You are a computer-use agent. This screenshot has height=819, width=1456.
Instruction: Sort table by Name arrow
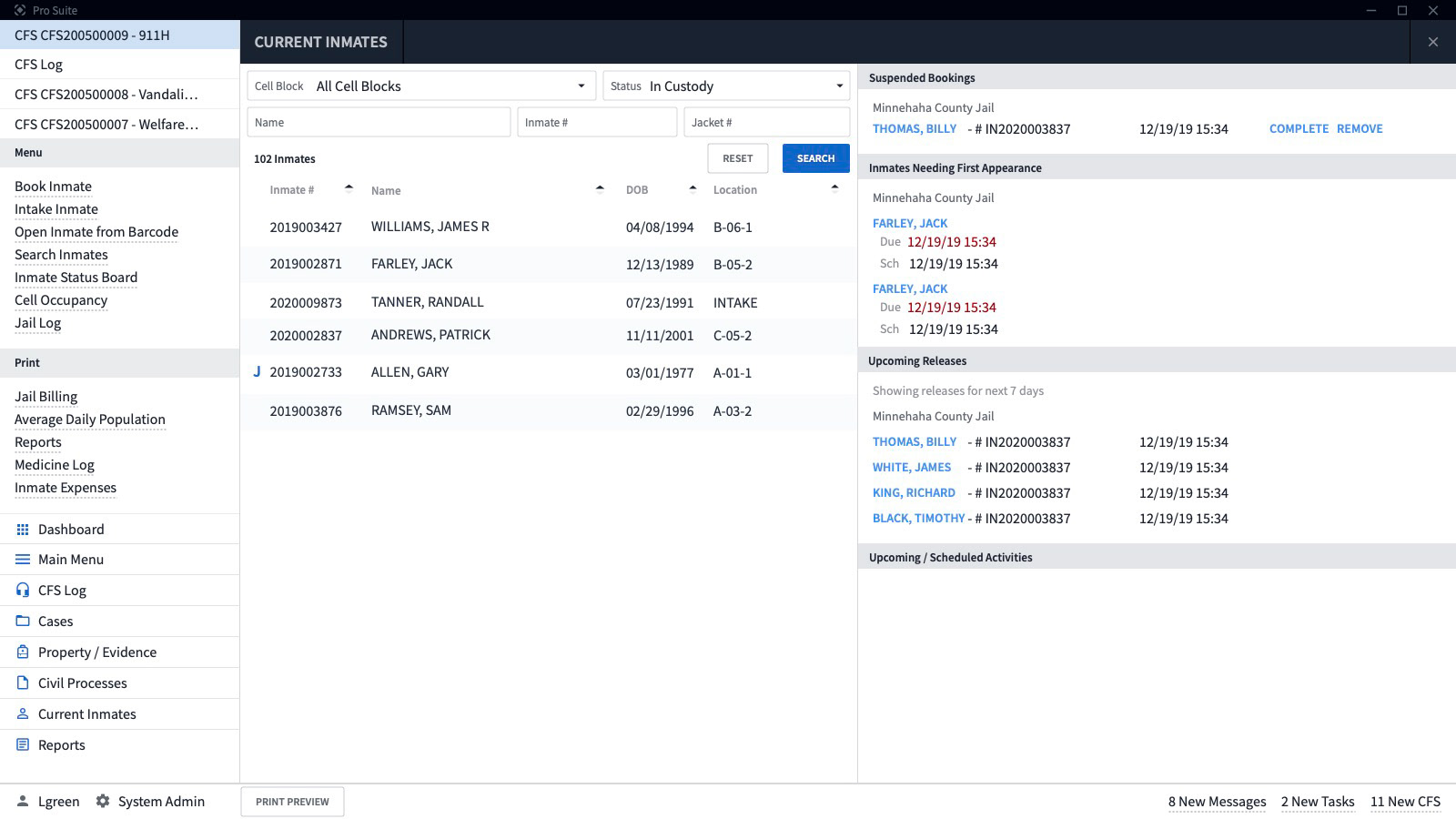pyautogui.click(x=600, y=188)
